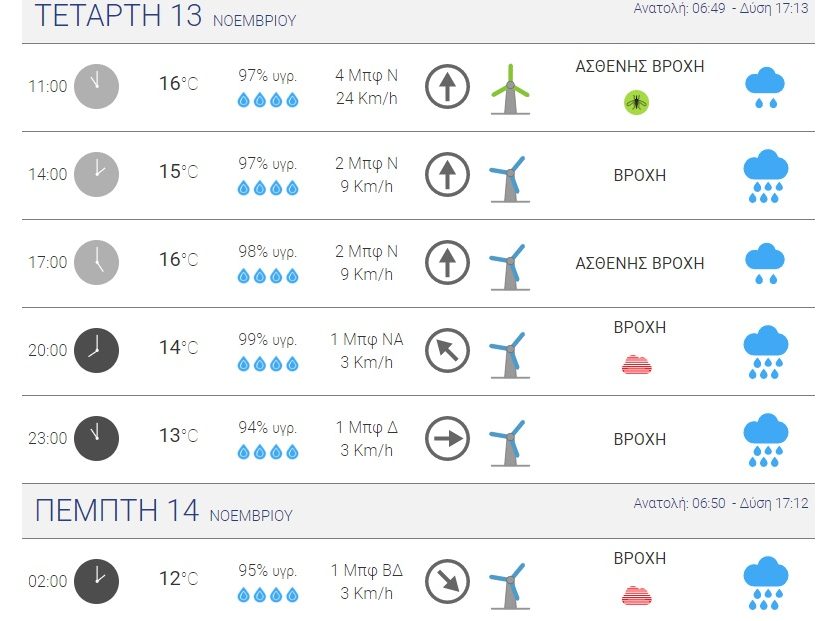Click the dark clock icon for 23:00
The height and width of the screenshot is (621, 840).
(97, 438)
